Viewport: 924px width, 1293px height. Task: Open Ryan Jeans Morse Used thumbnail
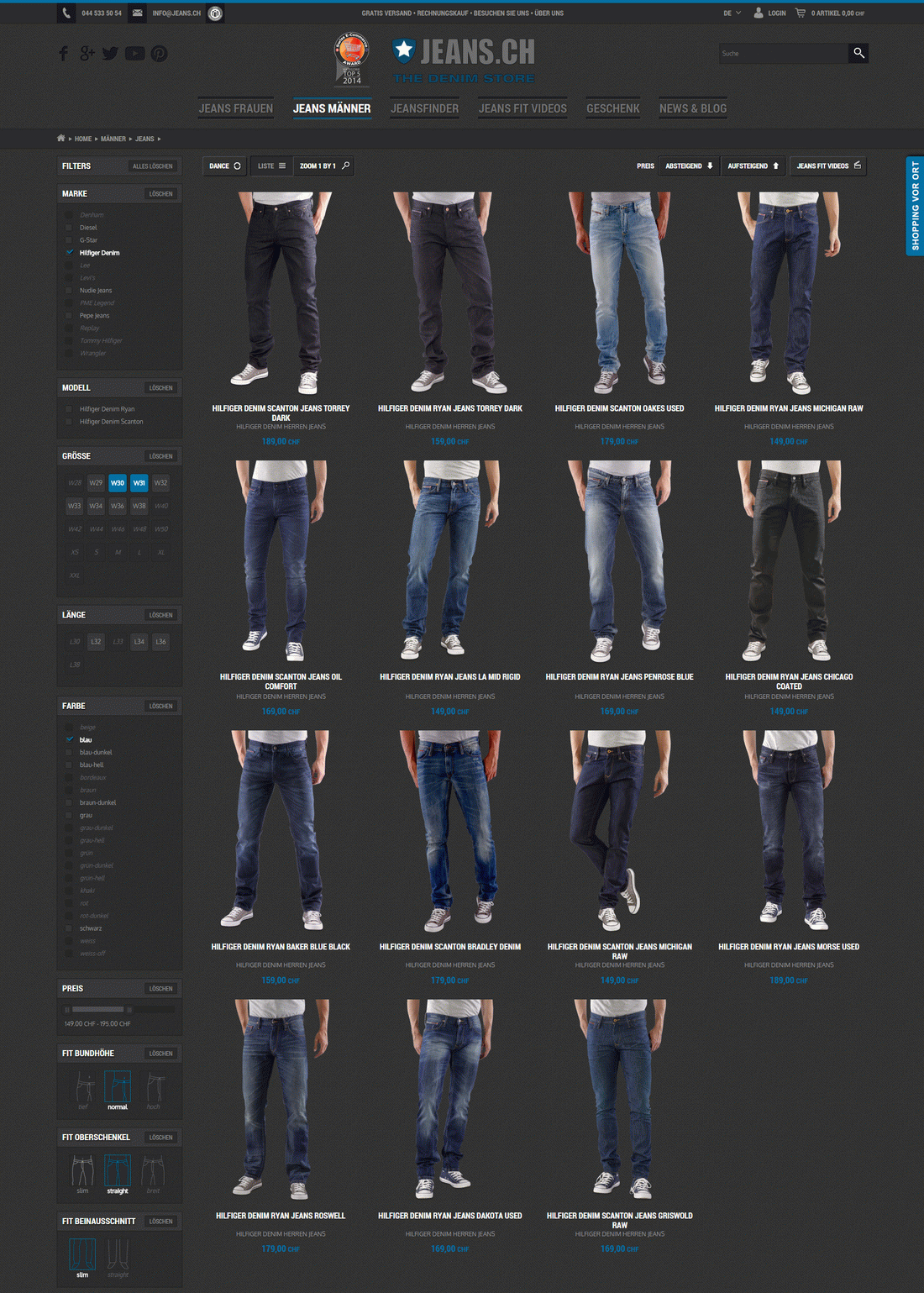789,831
